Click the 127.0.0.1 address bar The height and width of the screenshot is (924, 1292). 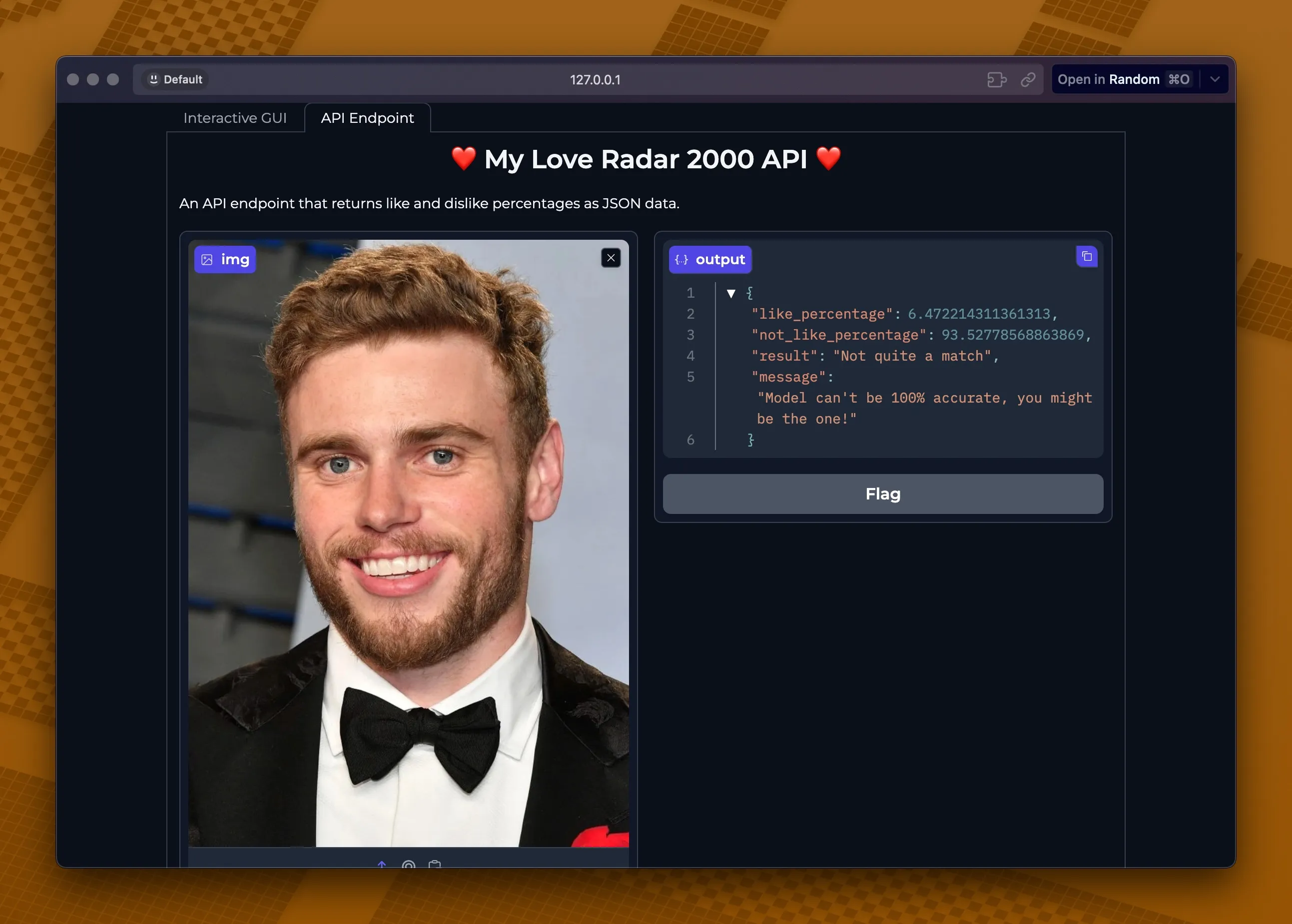click(596, 79)
